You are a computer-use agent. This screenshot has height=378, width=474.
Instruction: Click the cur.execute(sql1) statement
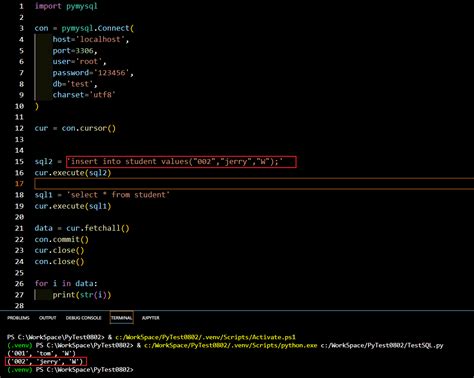73,206
